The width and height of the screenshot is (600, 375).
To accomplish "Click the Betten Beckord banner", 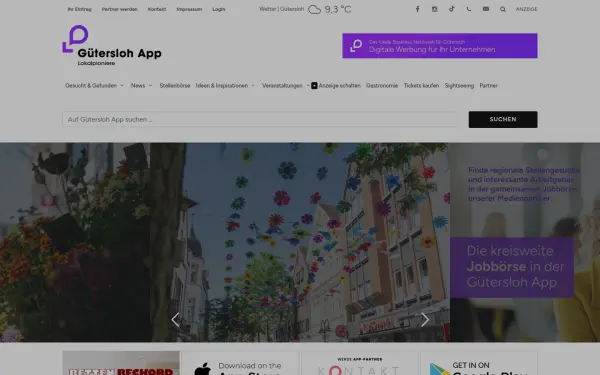I will click(x=121, y=363).
